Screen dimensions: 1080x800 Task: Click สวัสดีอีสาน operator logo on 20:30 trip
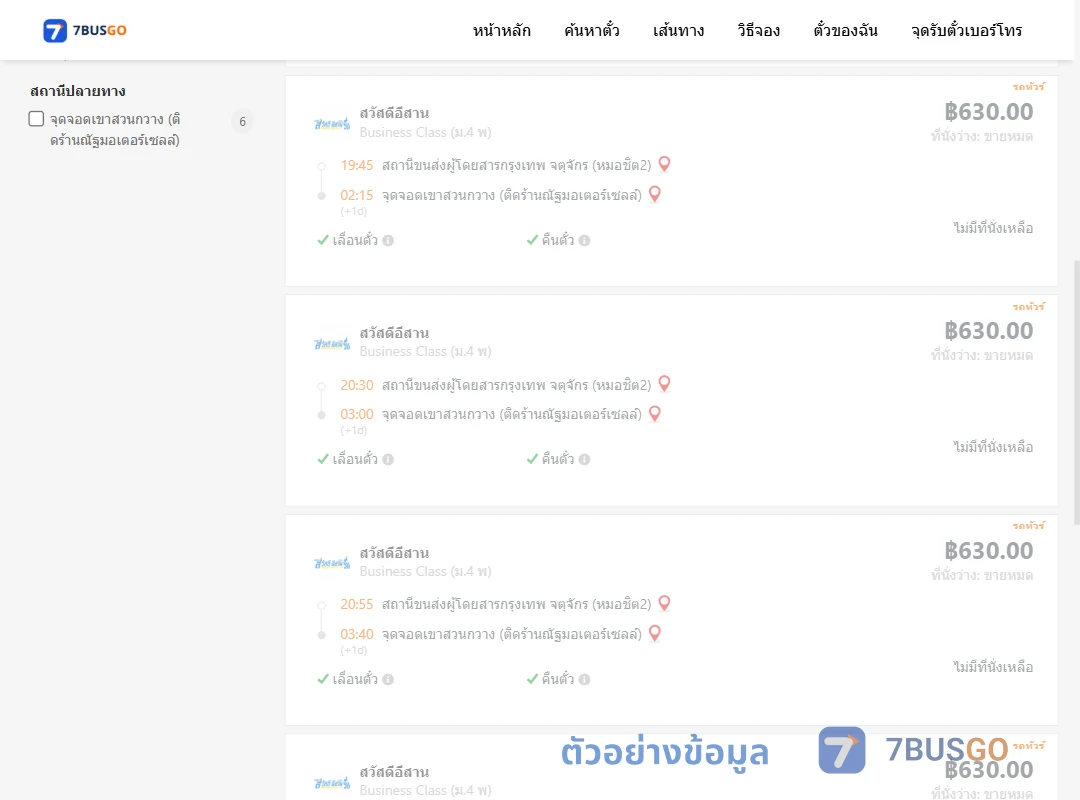pos(332,343)
